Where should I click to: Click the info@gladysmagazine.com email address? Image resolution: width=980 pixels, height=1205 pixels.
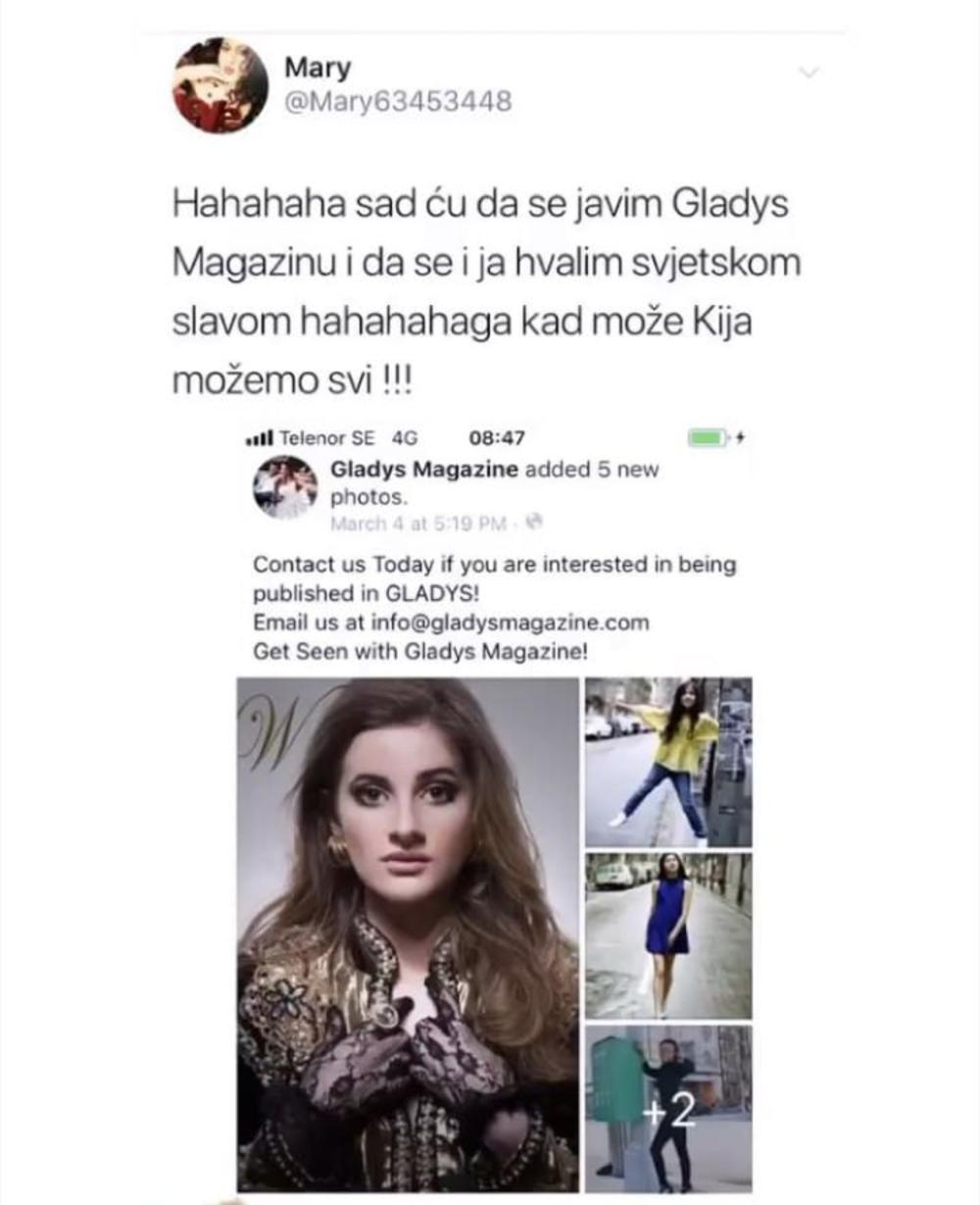(x=509, y=622)
